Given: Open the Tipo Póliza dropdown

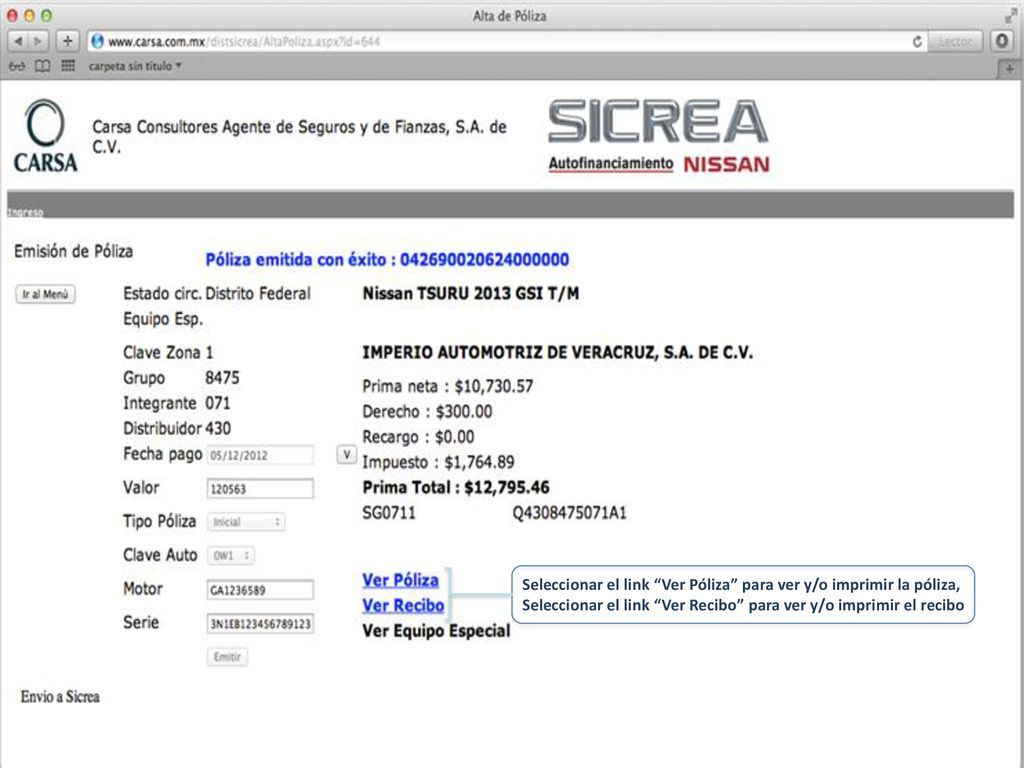Looking at the screenshot, I should [x=246, y=522].
